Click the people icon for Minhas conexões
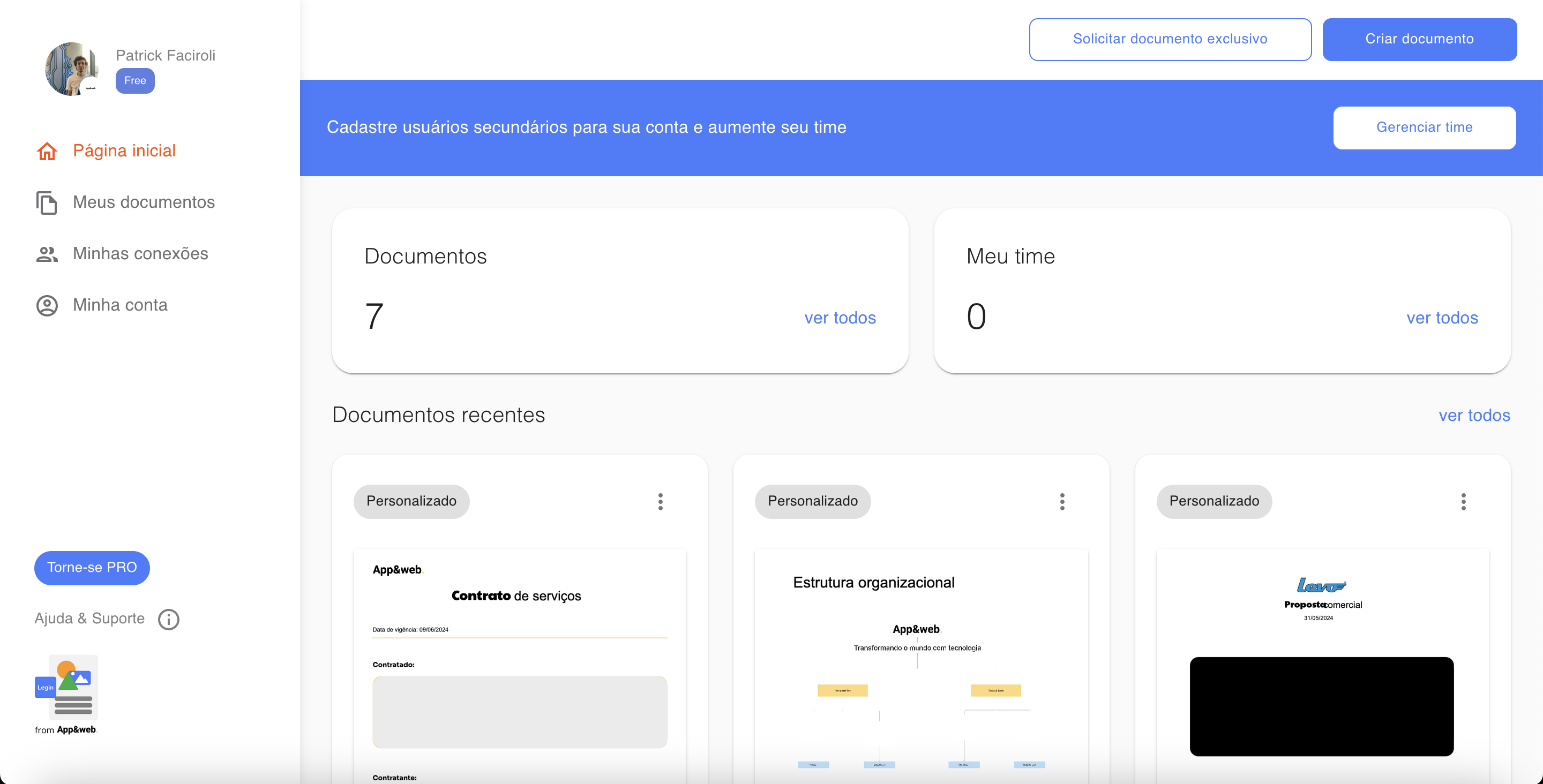 coord(47,254)
